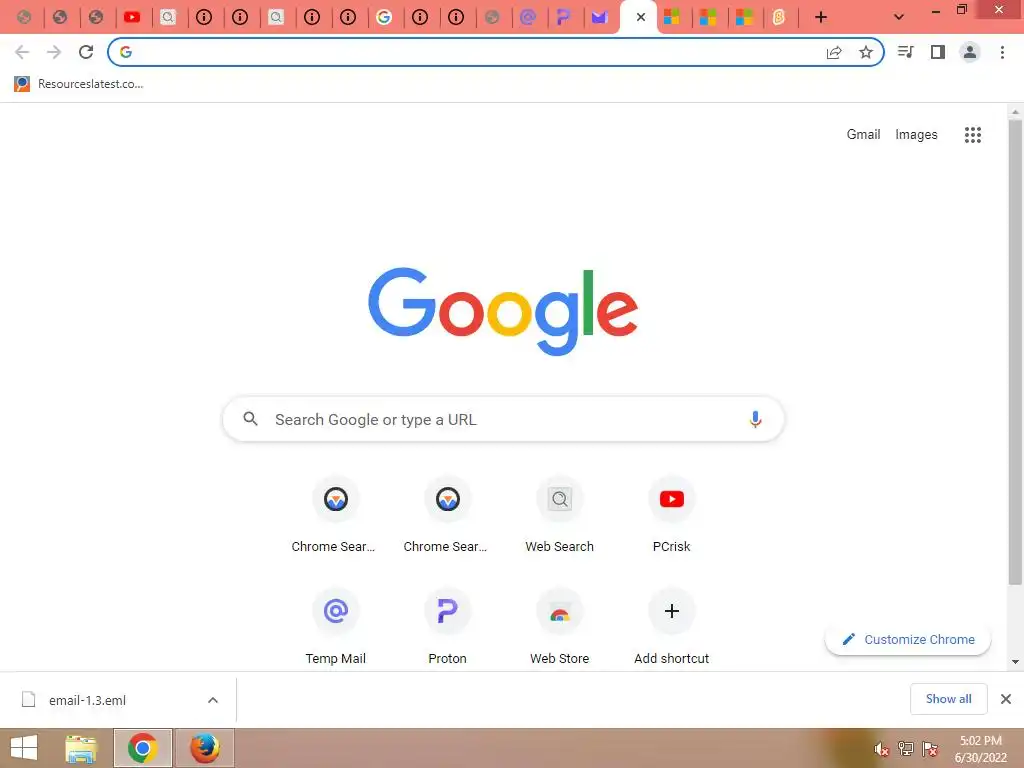Open the Chrome profile avatar menu
The width and height of the screenshot is (1024, 768).
click(970, 52)
